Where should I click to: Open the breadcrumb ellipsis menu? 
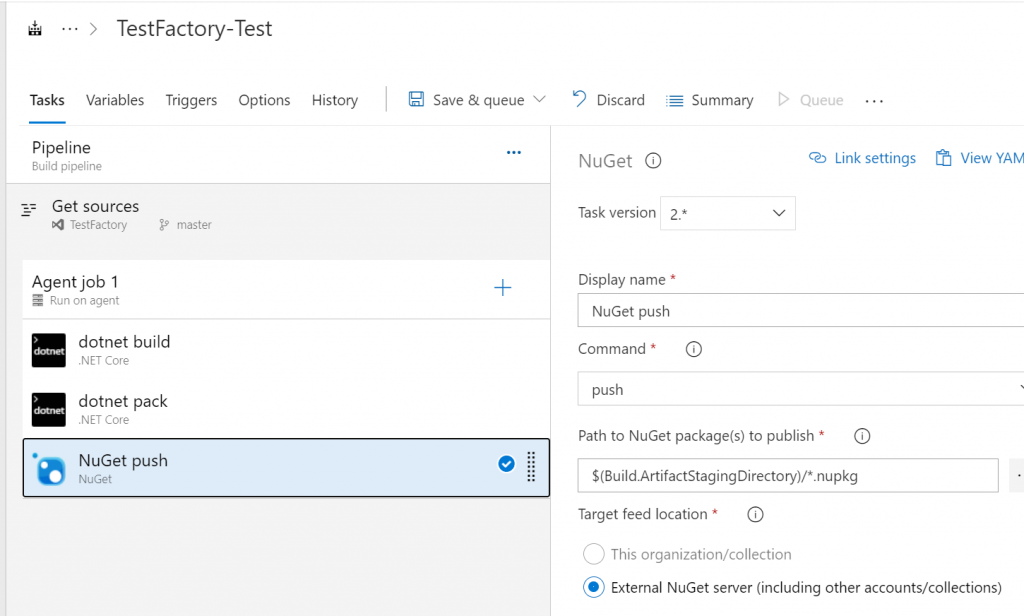[x=70, y=29]
